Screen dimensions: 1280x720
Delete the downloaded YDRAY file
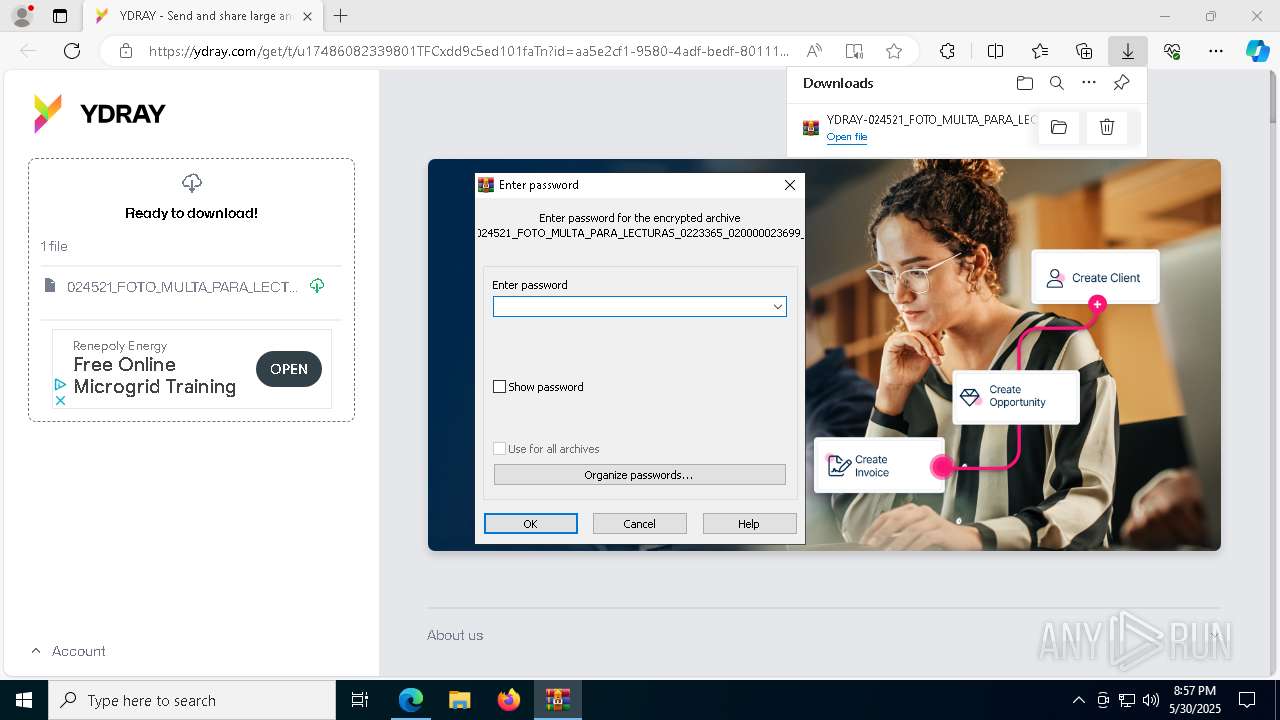coord(1107,127)
